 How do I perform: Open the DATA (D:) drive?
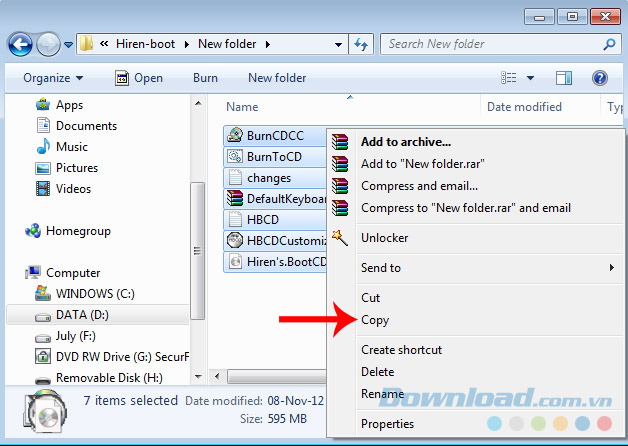(82, 315)
